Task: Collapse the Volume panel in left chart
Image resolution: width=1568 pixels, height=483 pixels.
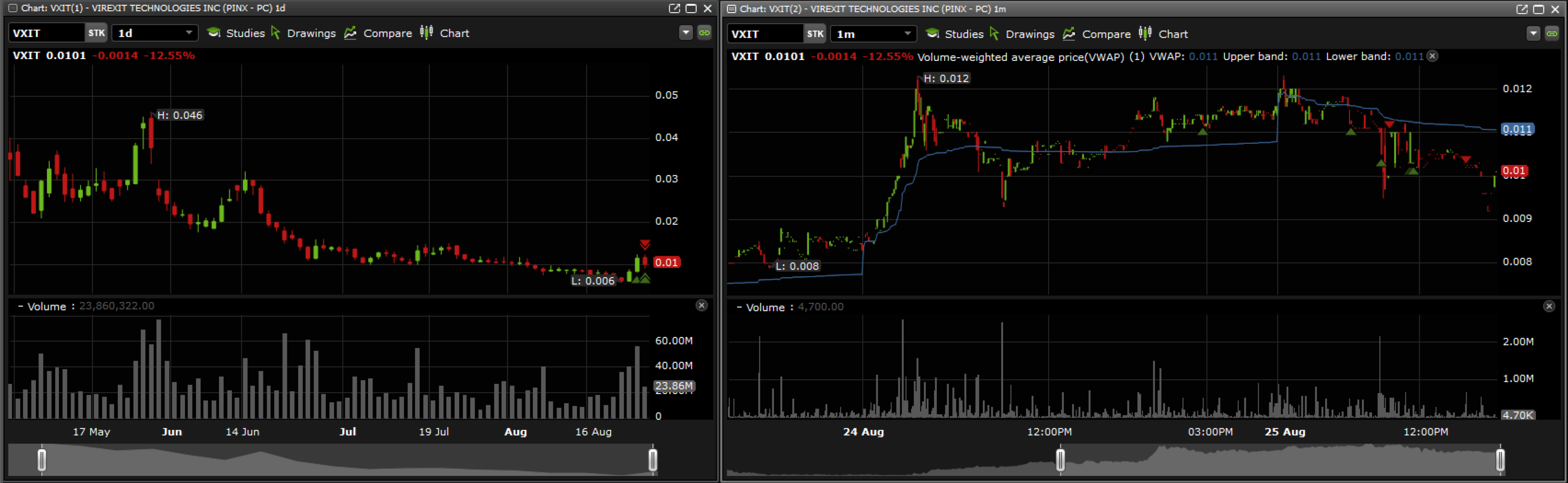Action: pyautogui.click(x=20, y=306)
